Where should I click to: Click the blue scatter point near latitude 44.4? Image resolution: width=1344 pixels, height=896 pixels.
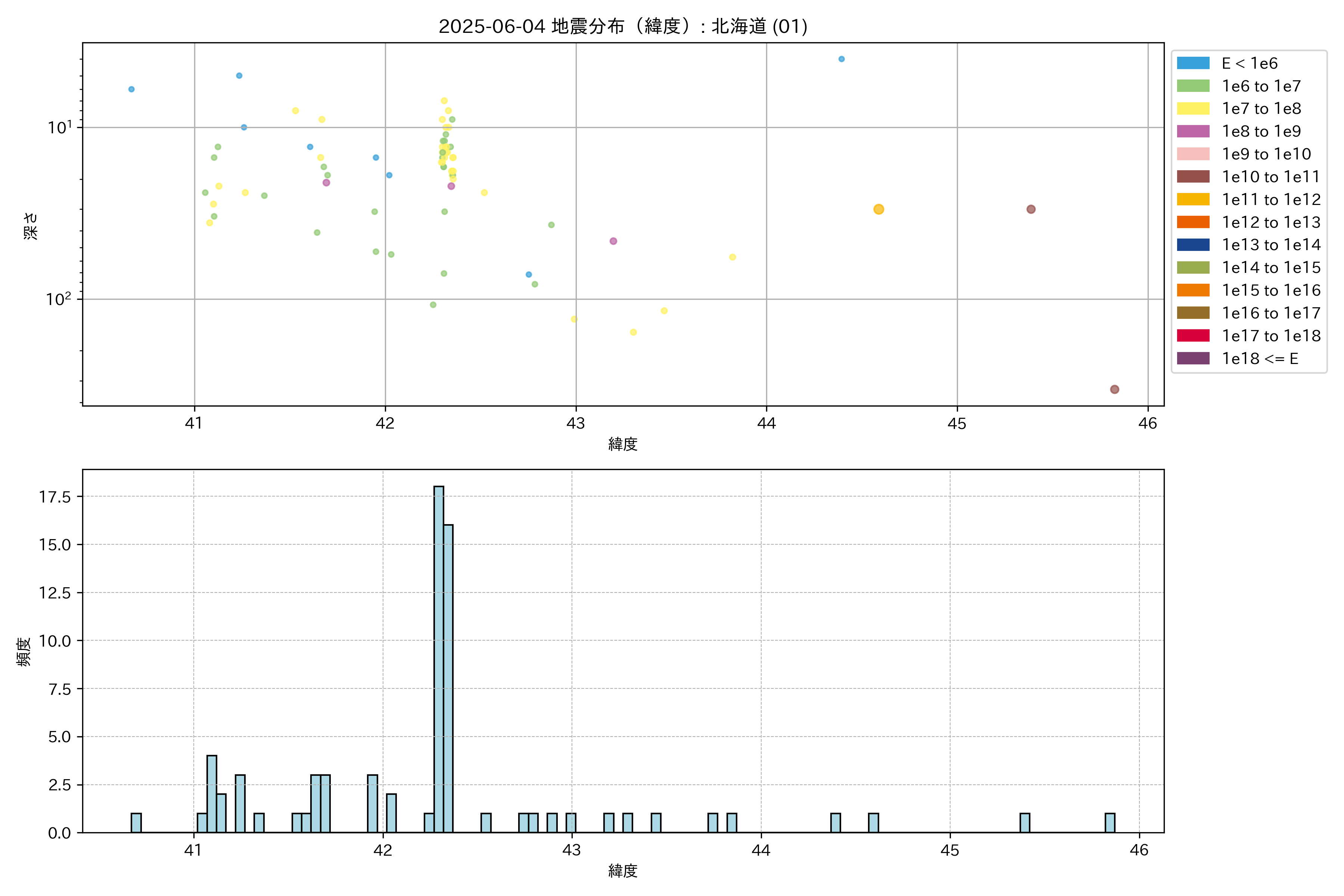[x=841, y=59]
